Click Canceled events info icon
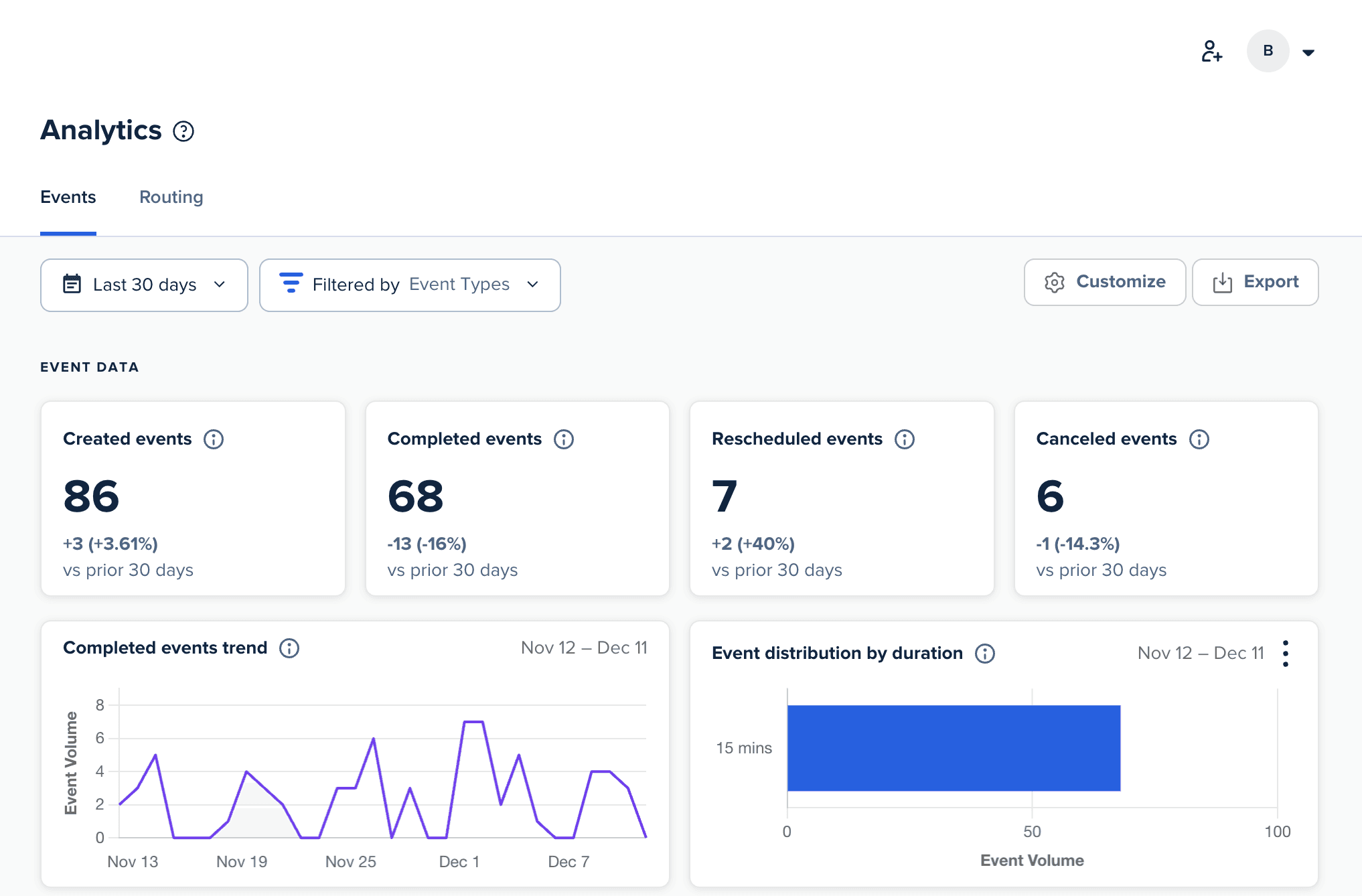Viewport: 1362px width, 896px height. click(x=1199, y=439)
